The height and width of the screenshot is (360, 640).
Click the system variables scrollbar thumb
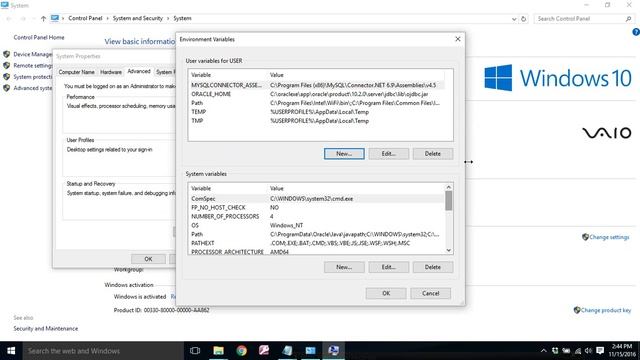pyautogui.click(x=449, y=200)
